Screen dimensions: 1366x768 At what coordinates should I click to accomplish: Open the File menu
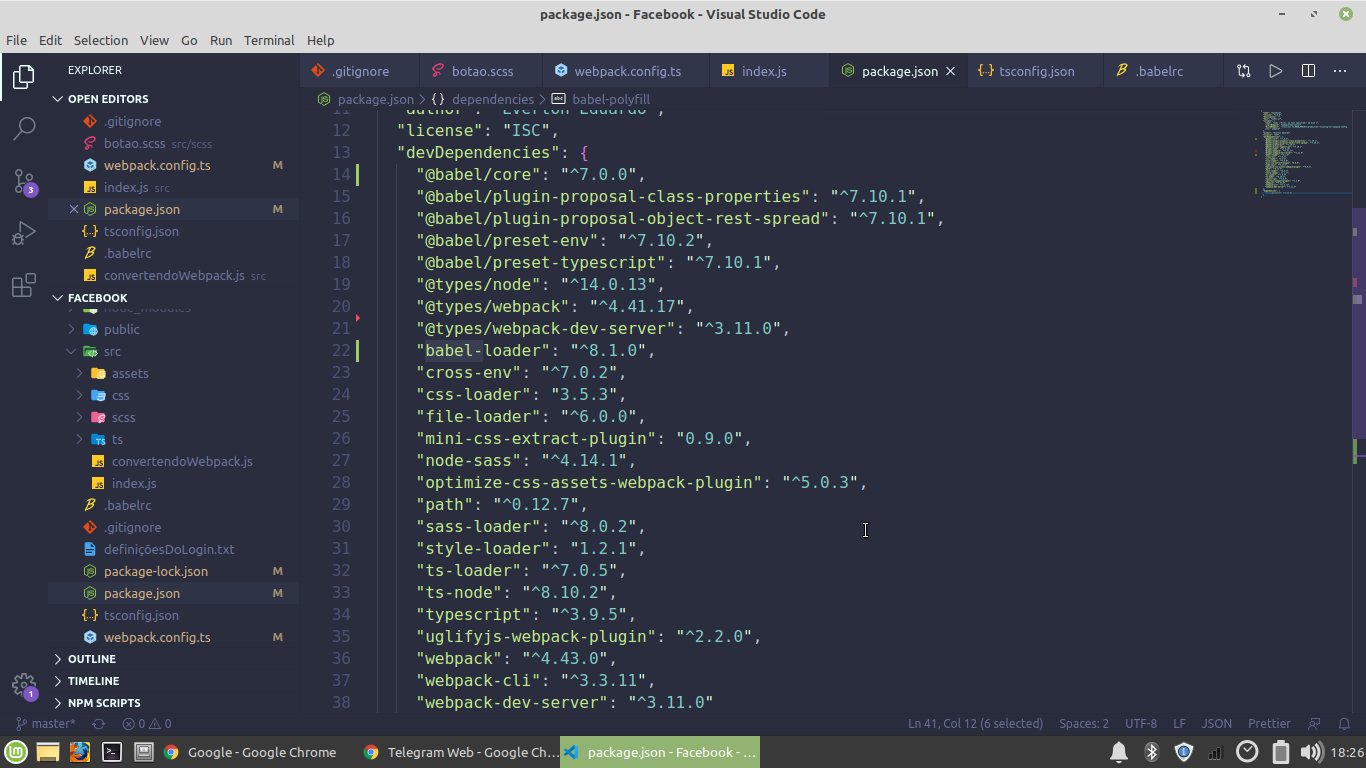coord(16,40)
